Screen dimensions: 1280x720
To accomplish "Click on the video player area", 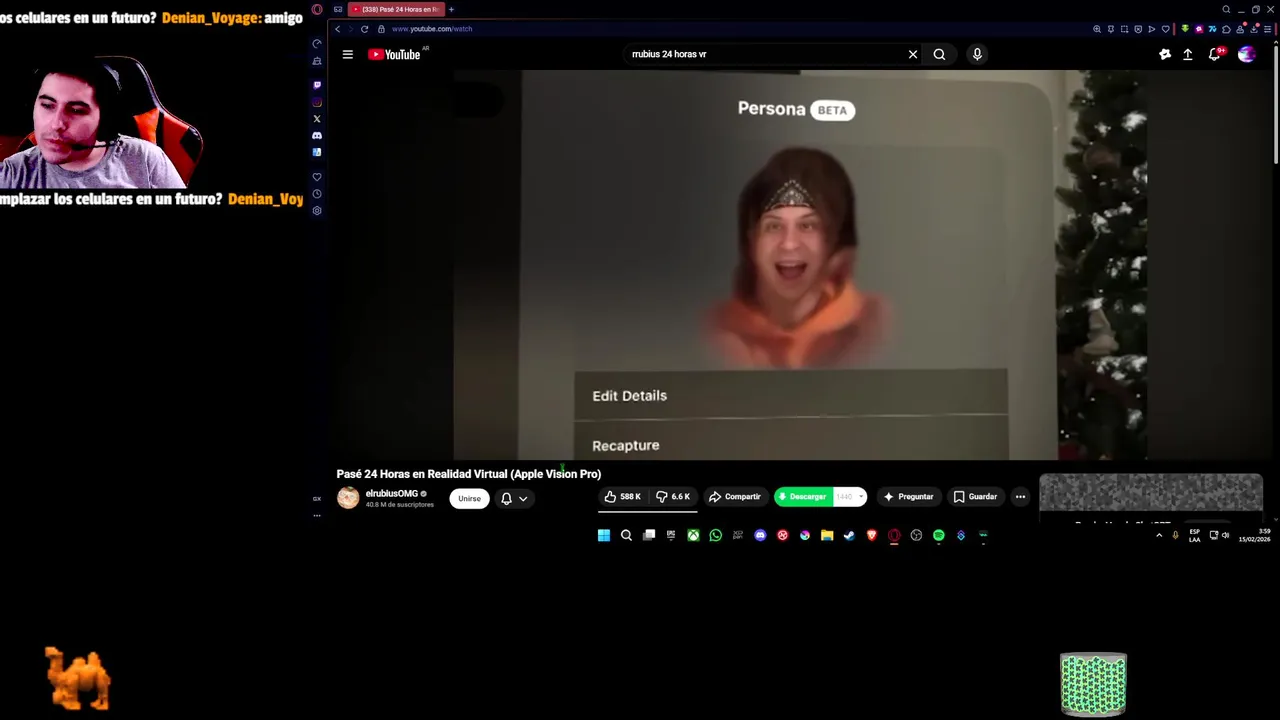I will coord(800,265).
